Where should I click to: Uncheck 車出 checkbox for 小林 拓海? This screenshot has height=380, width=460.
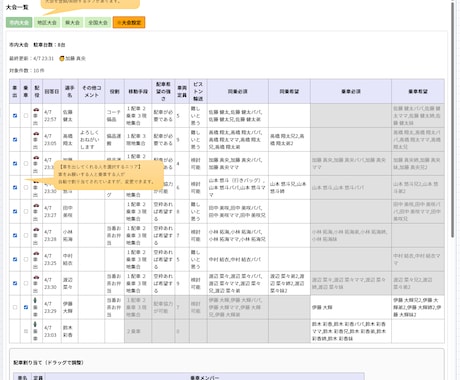[x=15, y=235]
